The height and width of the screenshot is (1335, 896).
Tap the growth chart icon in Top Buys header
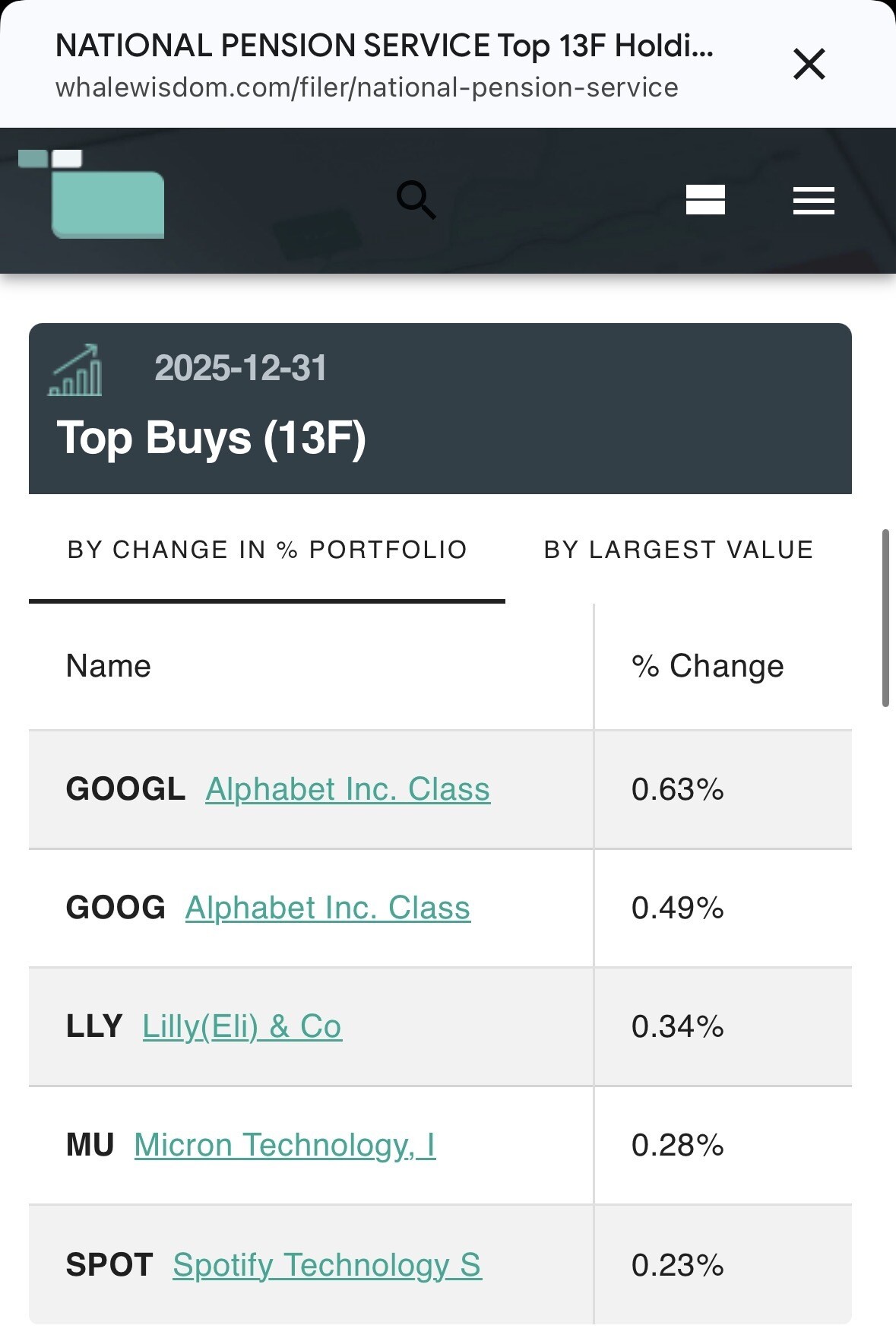75,370
